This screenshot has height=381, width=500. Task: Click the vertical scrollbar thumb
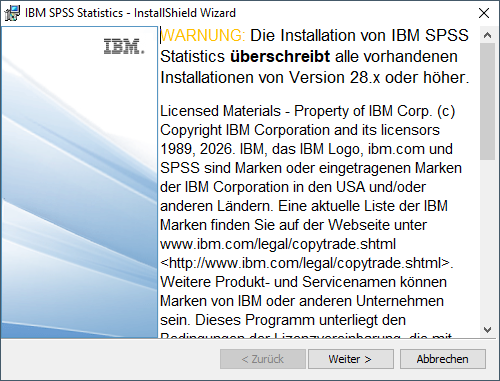click(487, 101)
